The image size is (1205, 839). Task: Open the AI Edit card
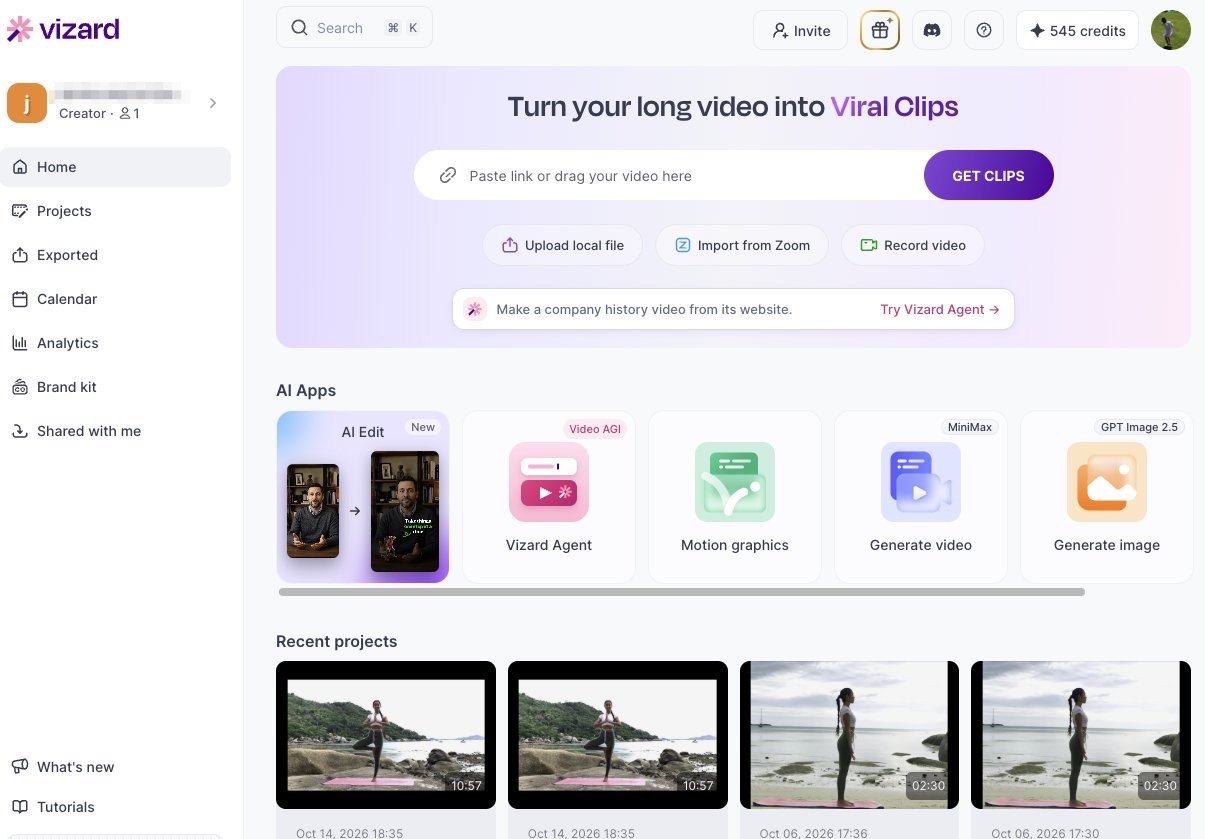point(363,497)
